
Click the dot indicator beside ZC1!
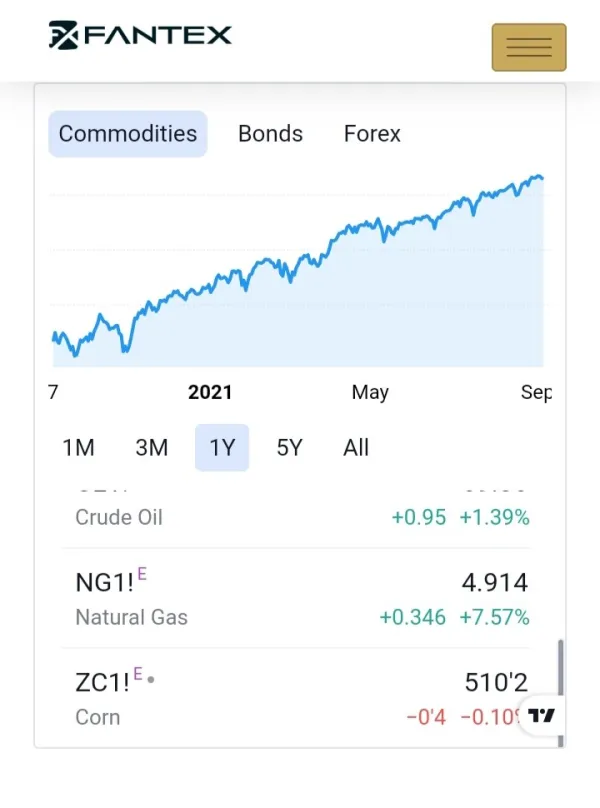tap(151, 680)
